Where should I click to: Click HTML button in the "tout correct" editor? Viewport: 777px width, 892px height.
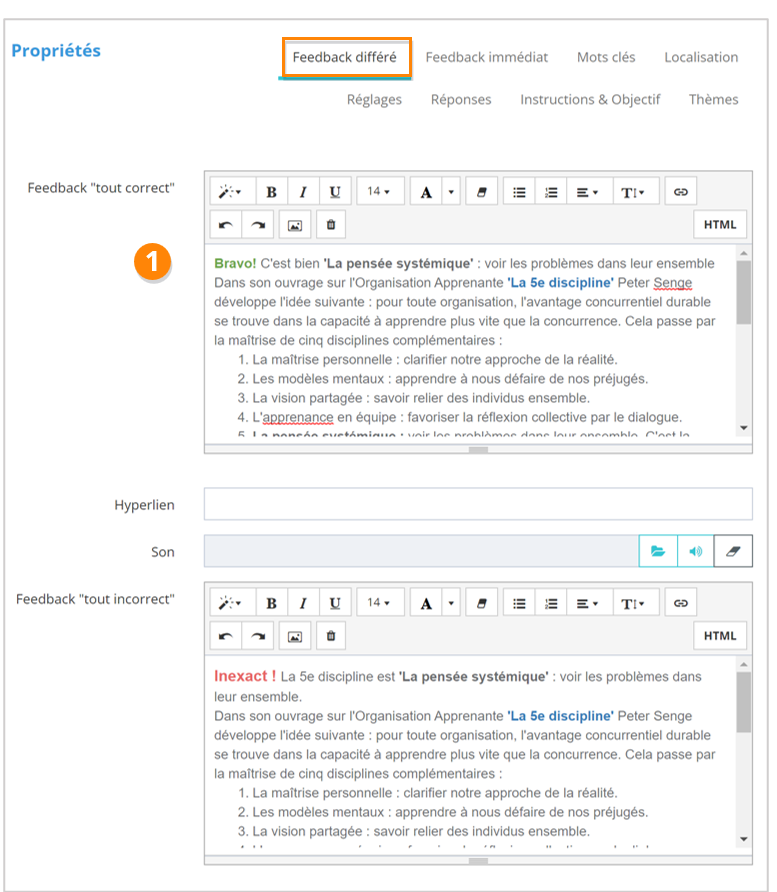tap(719, 225)
